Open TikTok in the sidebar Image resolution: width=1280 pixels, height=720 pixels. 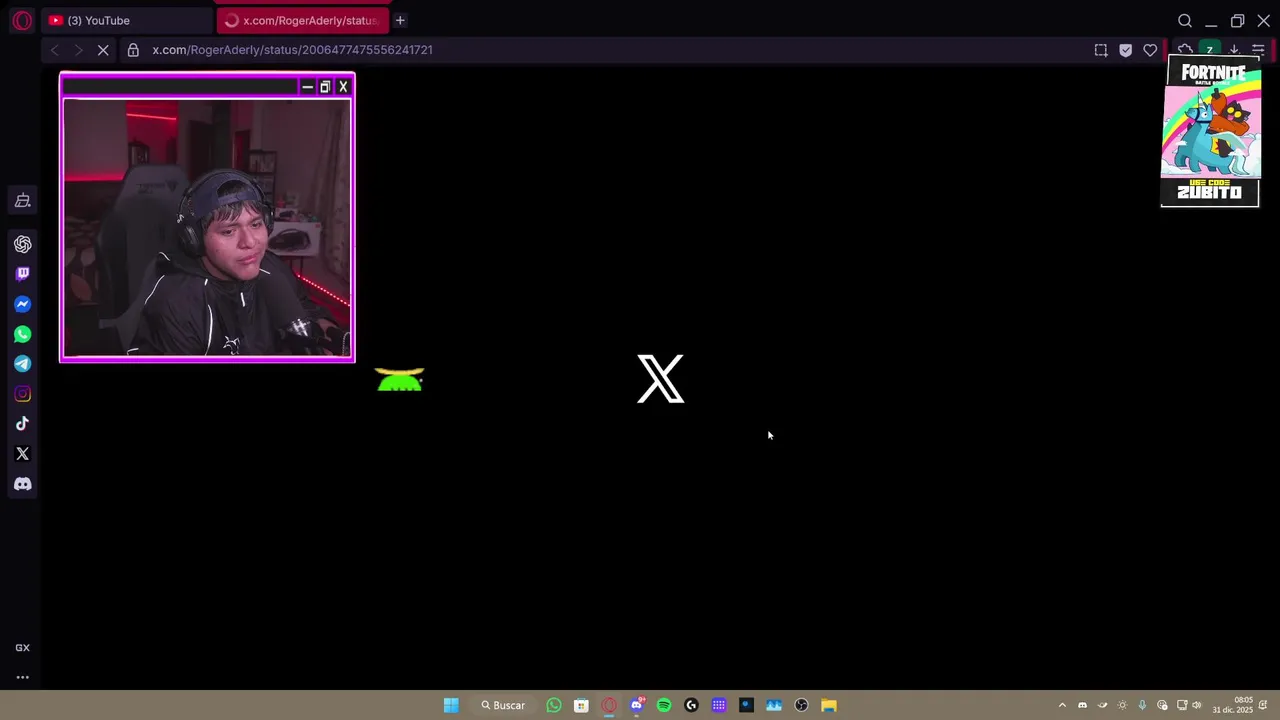click(22, 424)
